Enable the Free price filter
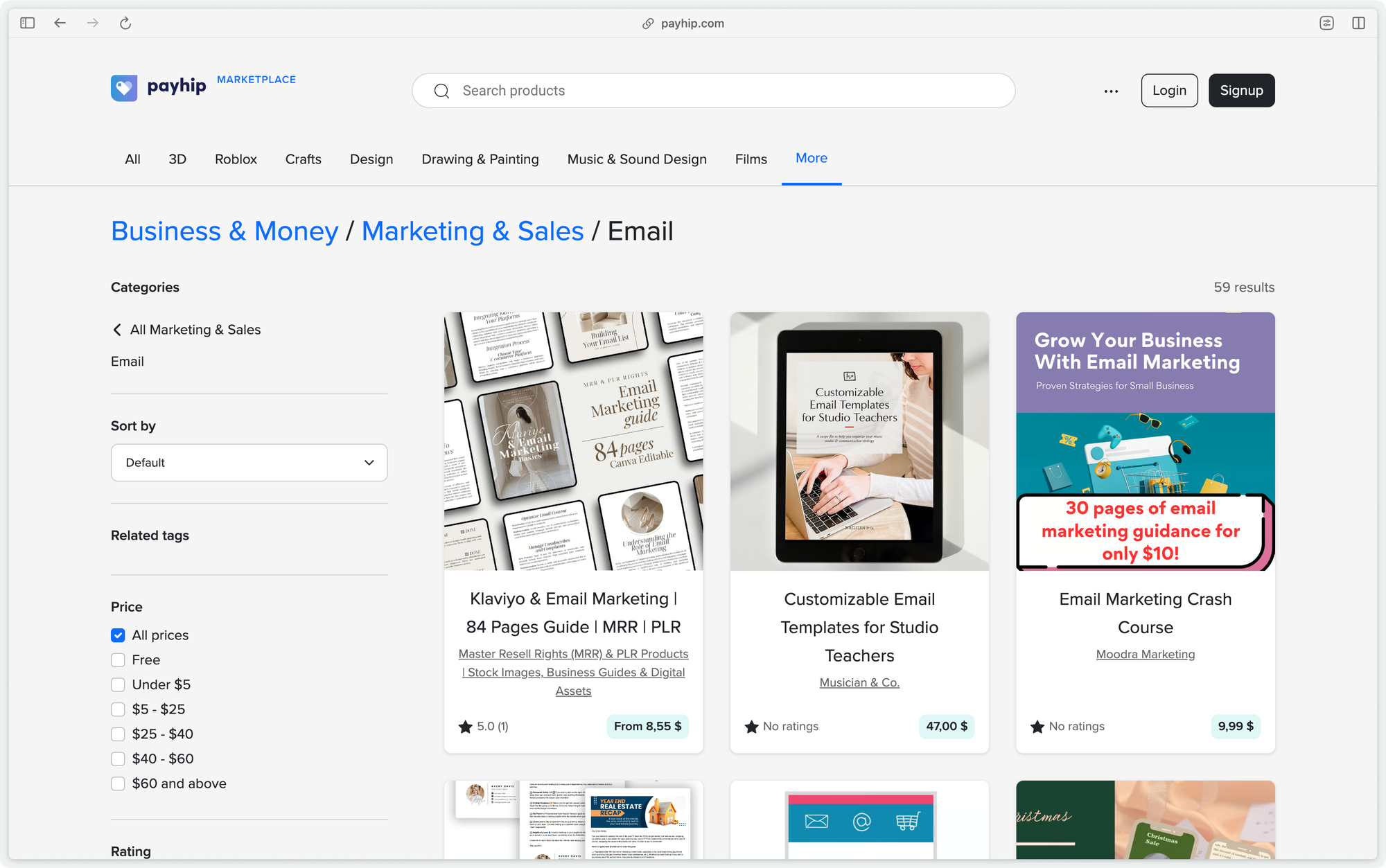Screen dimensions: 1386x868 118,660
